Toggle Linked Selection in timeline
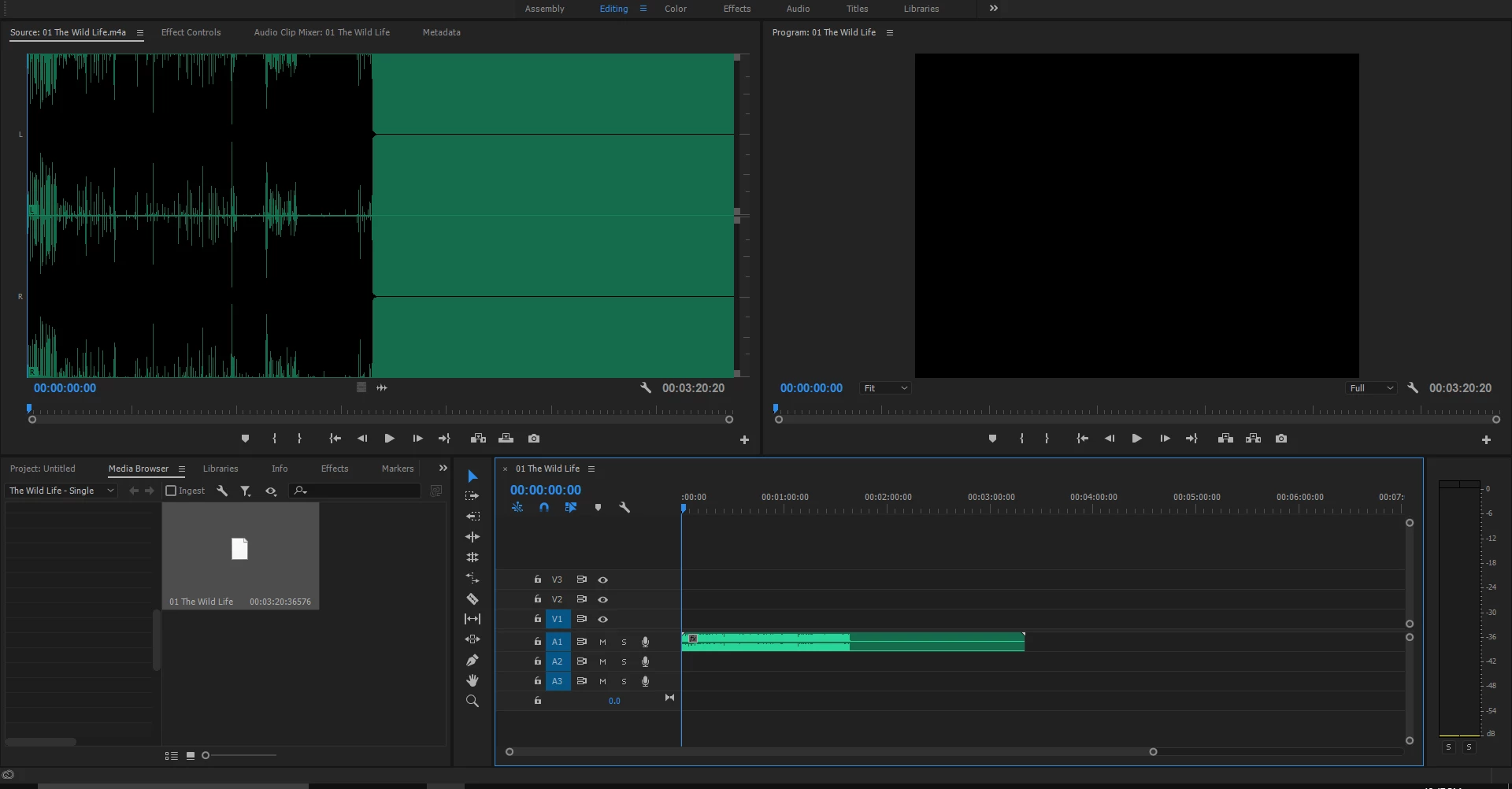This screenshot has width=1512, height=789. point(571,508)
